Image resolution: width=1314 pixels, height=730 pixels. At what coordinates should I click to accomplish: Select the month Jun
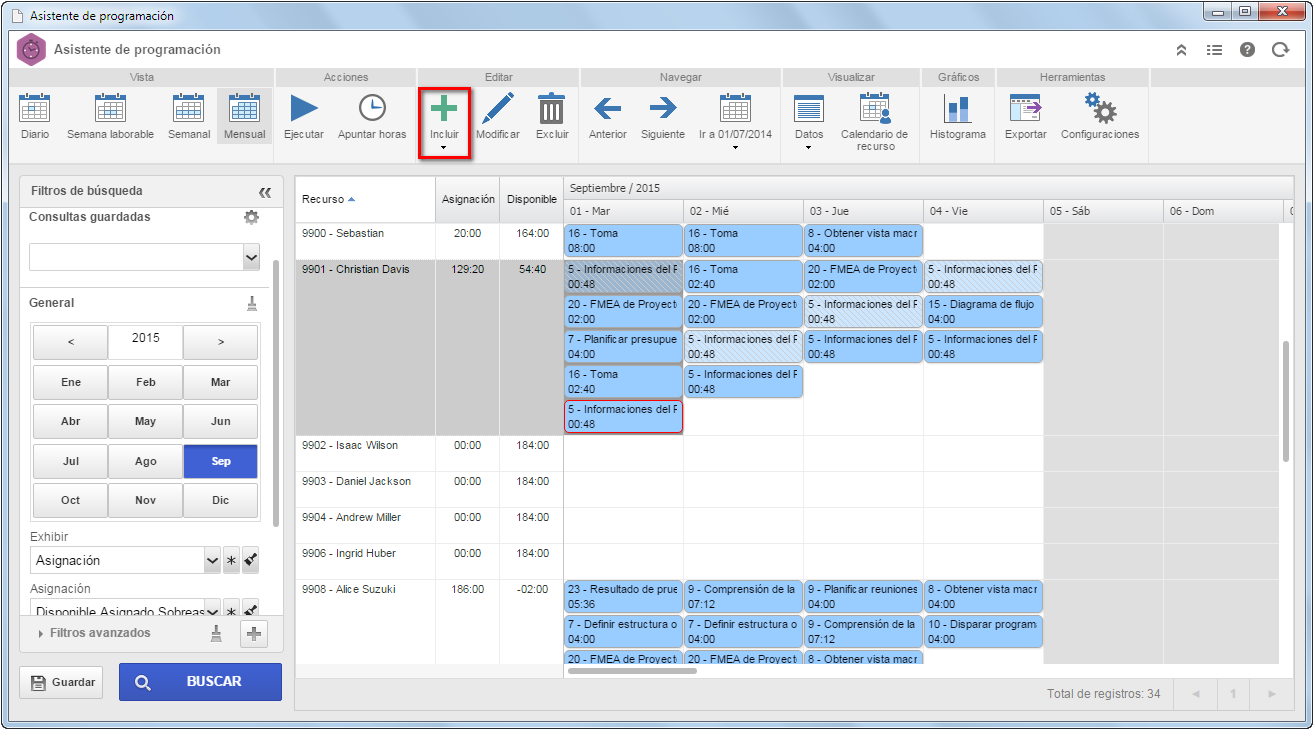[220, 422]
